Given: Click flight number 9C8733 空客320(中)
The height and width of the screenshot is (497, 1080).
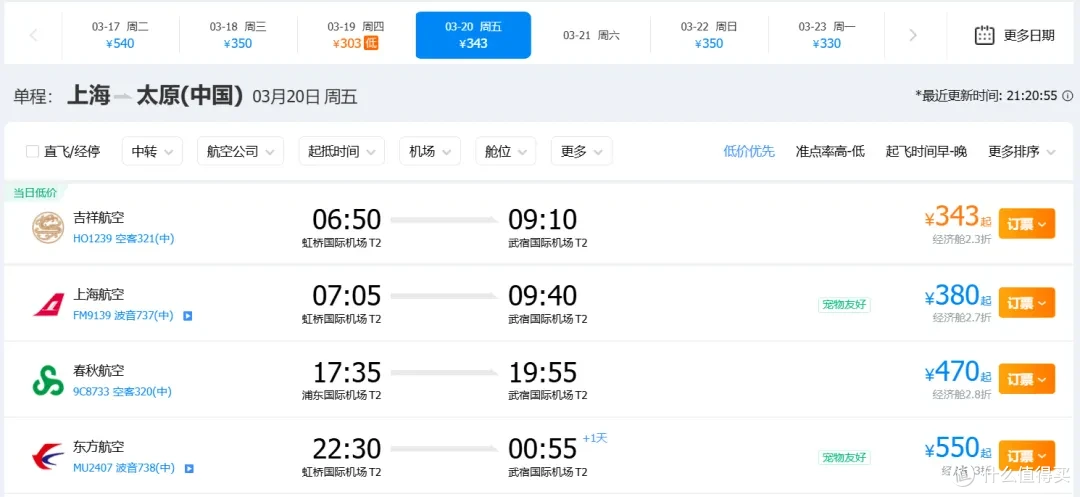Looking at the screenshot, I should [123, 392].
